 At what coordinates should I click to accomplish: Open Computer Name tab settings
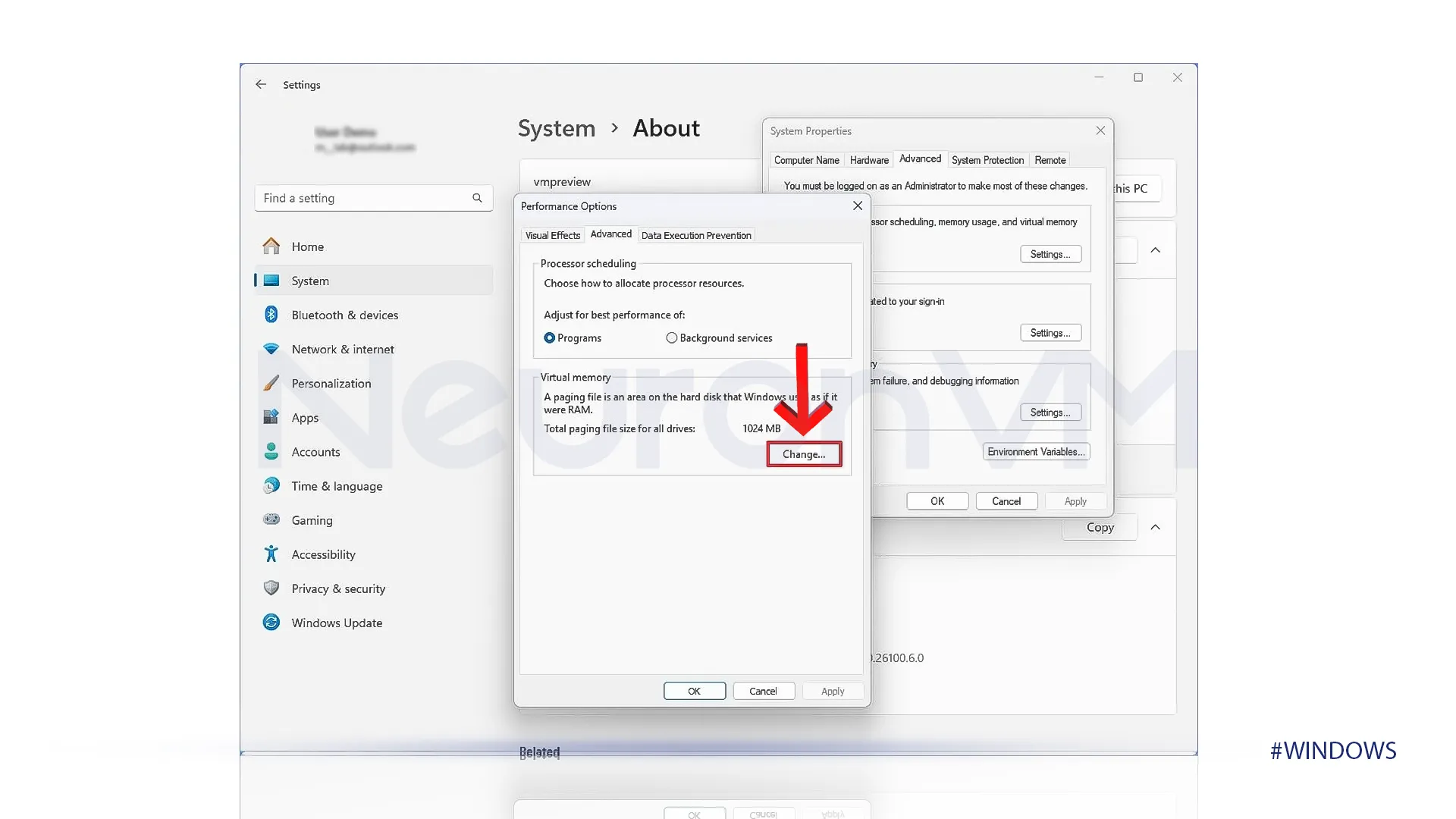click(x=807, y=160)
